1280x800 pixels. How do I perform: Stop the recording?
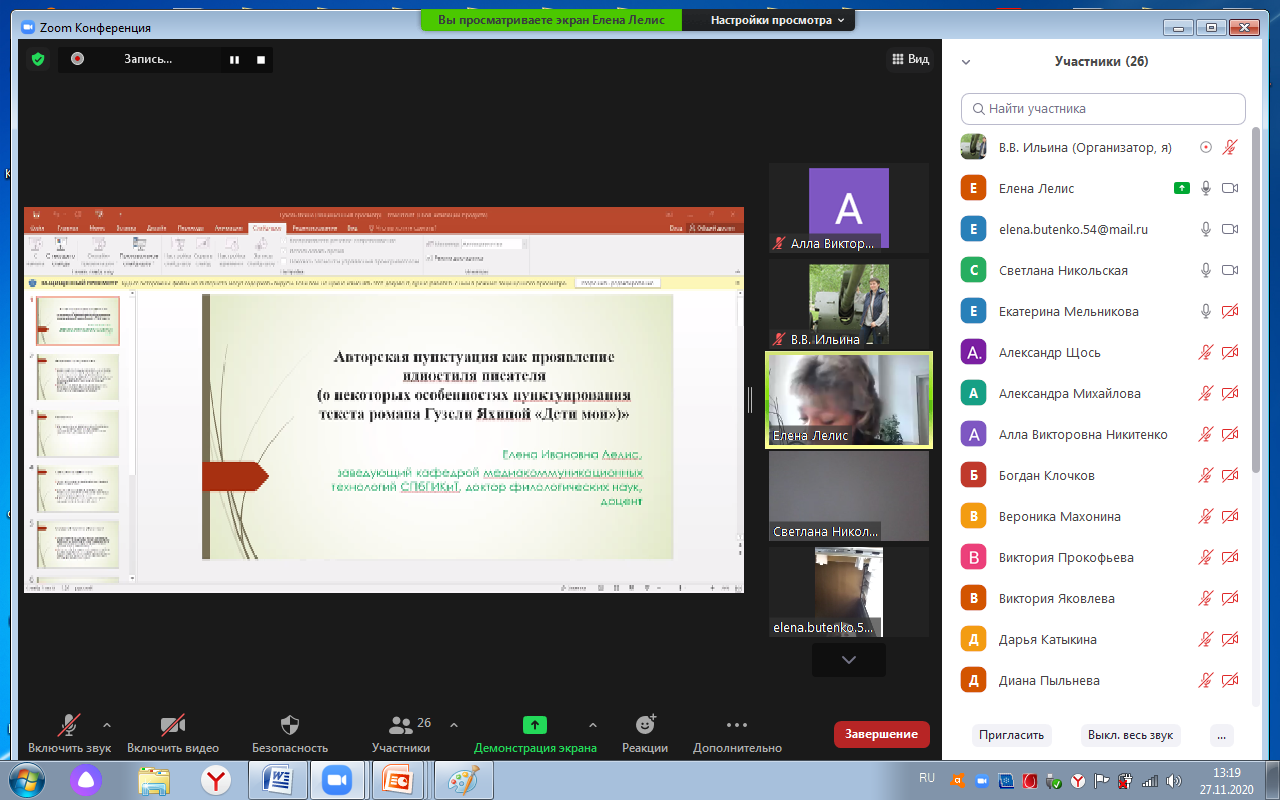click(261, 60)
